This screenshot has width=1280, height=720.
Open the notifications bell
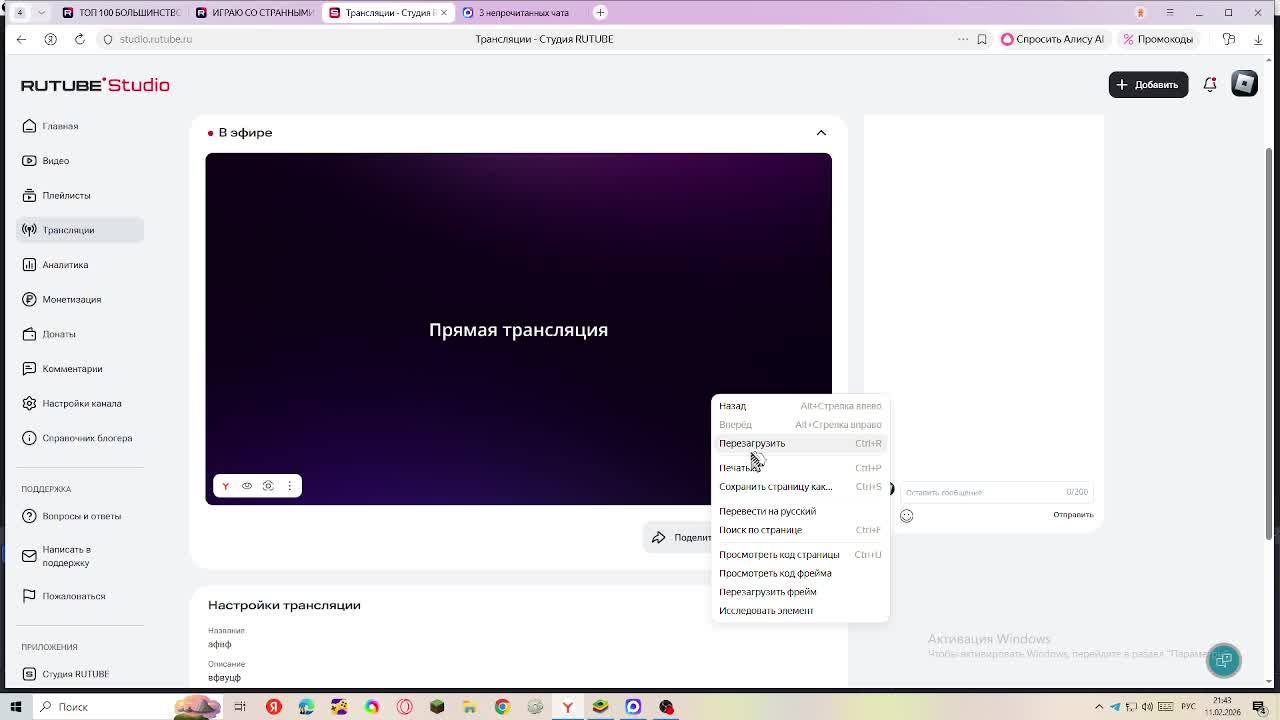(1210, 85)
